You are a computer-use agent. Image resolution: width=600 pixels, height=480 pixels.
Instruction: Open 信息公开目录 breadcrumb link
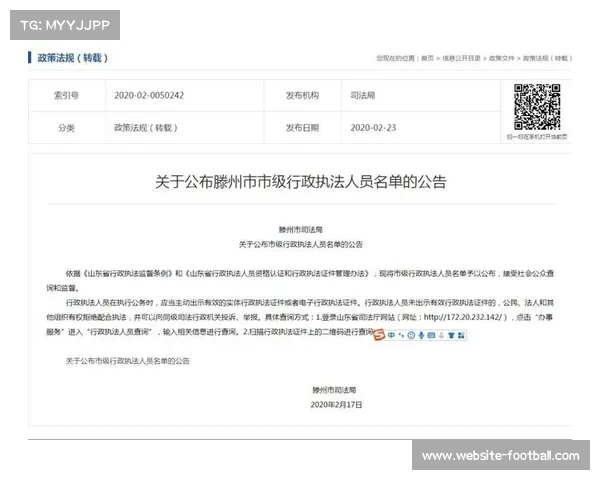[x=461, y=58]
